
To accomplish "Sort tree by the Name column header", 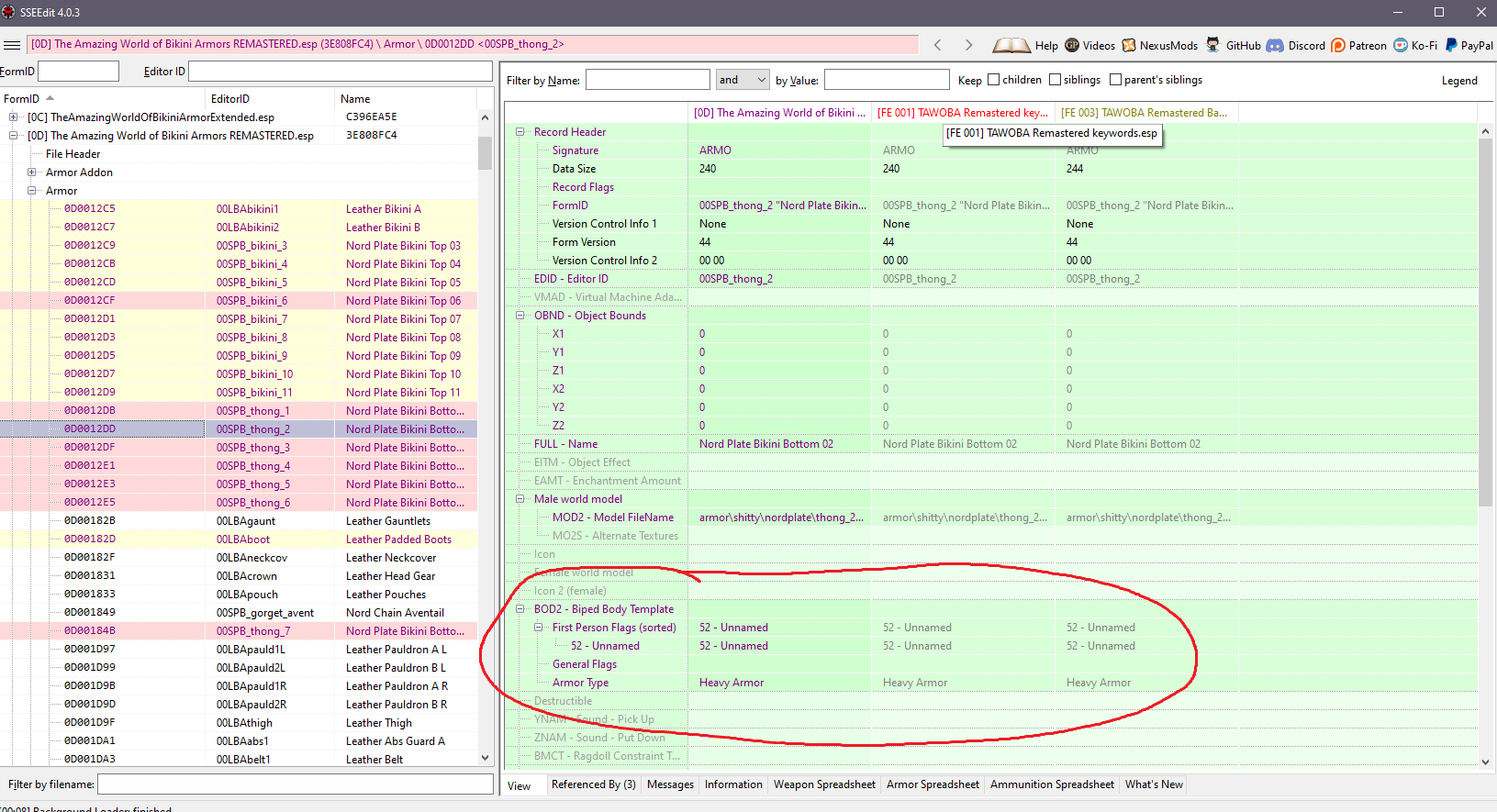I will [406, 99].
